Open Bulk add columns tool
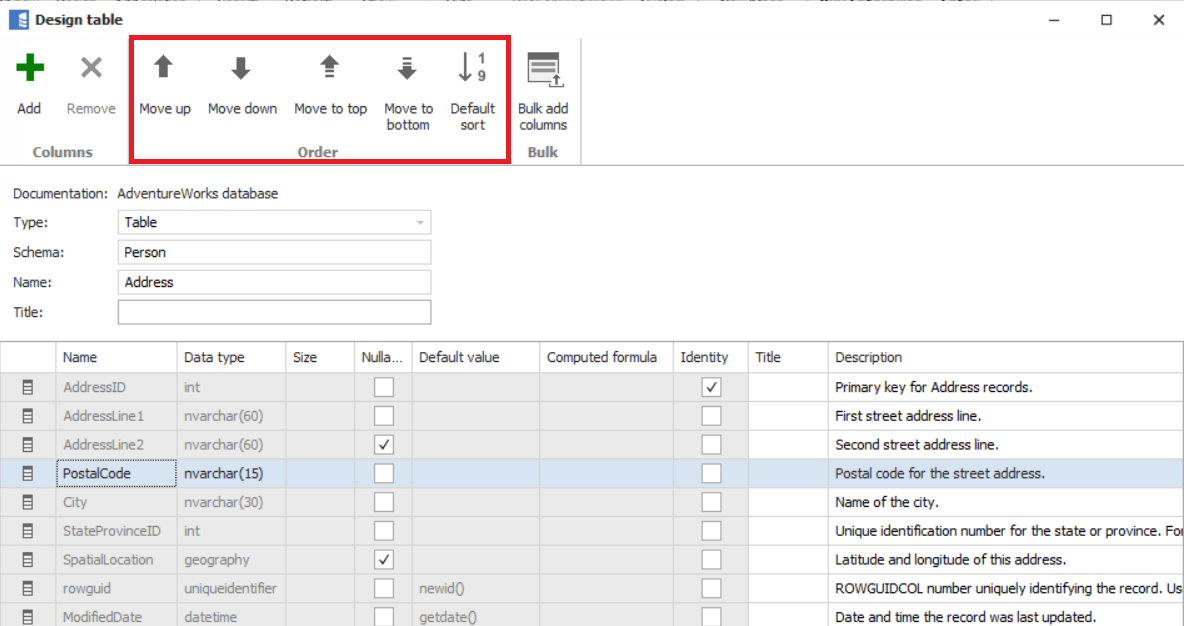Viewport: 1184px width, 626px height. pos(543,69)
